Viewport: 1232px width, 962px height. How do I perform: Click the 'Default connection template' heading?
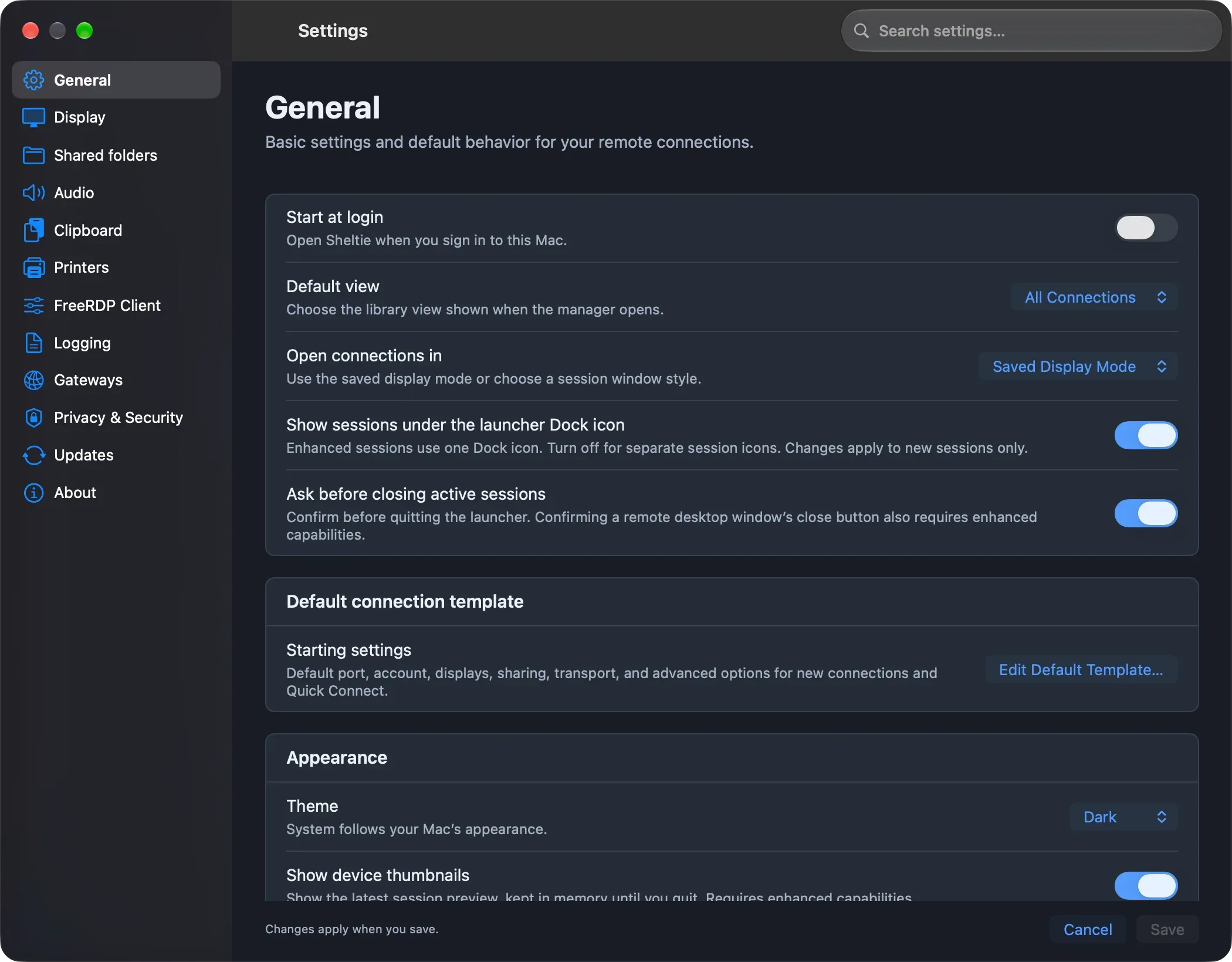click(x=405, y=601)
